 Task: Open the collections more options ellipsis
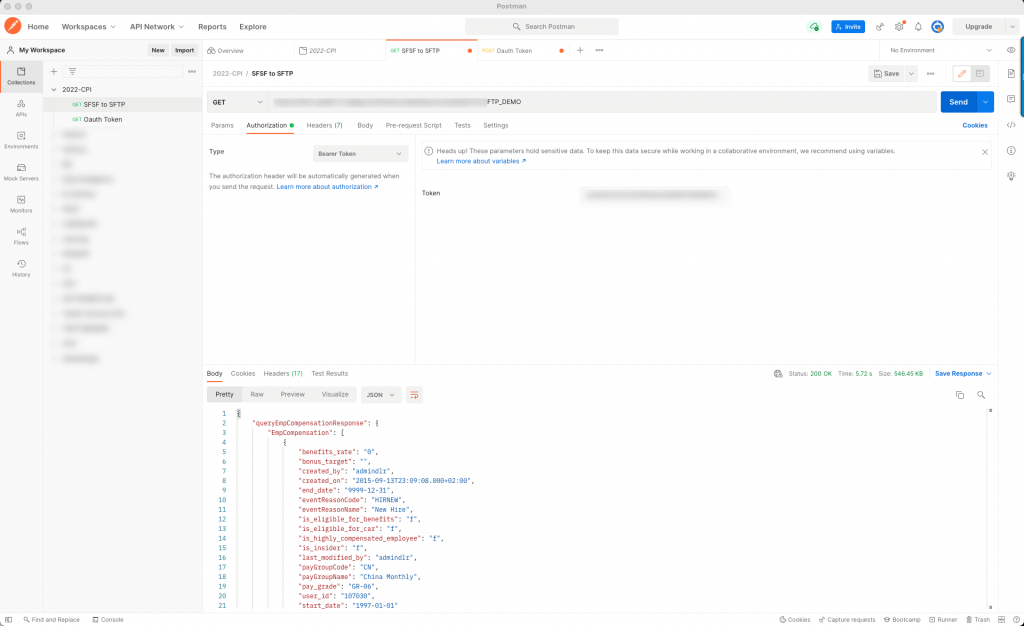[192, 71]
